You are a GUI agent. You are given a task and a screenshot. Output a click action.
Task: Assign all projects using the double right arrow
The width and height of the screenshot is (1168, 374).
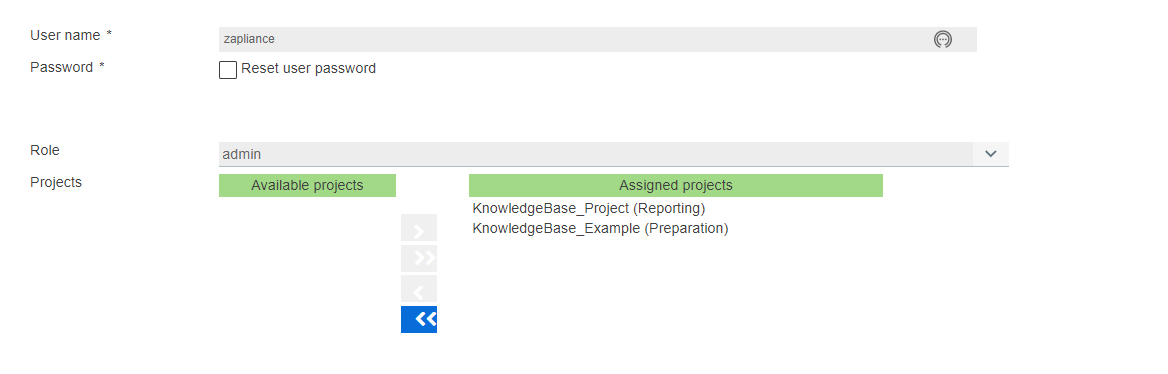(x=419, y=259)
